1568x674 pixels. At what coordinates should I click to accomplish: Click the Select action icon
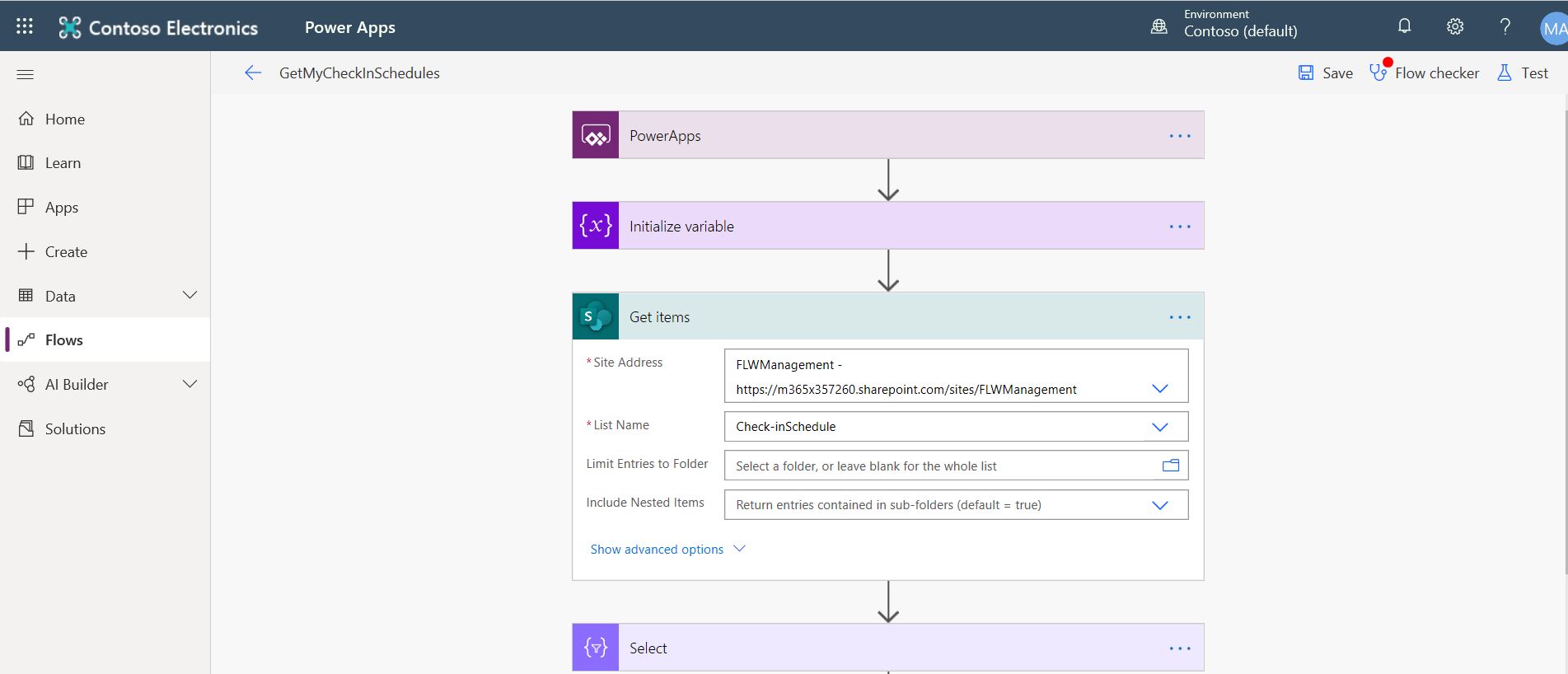(x=596, y=648)
